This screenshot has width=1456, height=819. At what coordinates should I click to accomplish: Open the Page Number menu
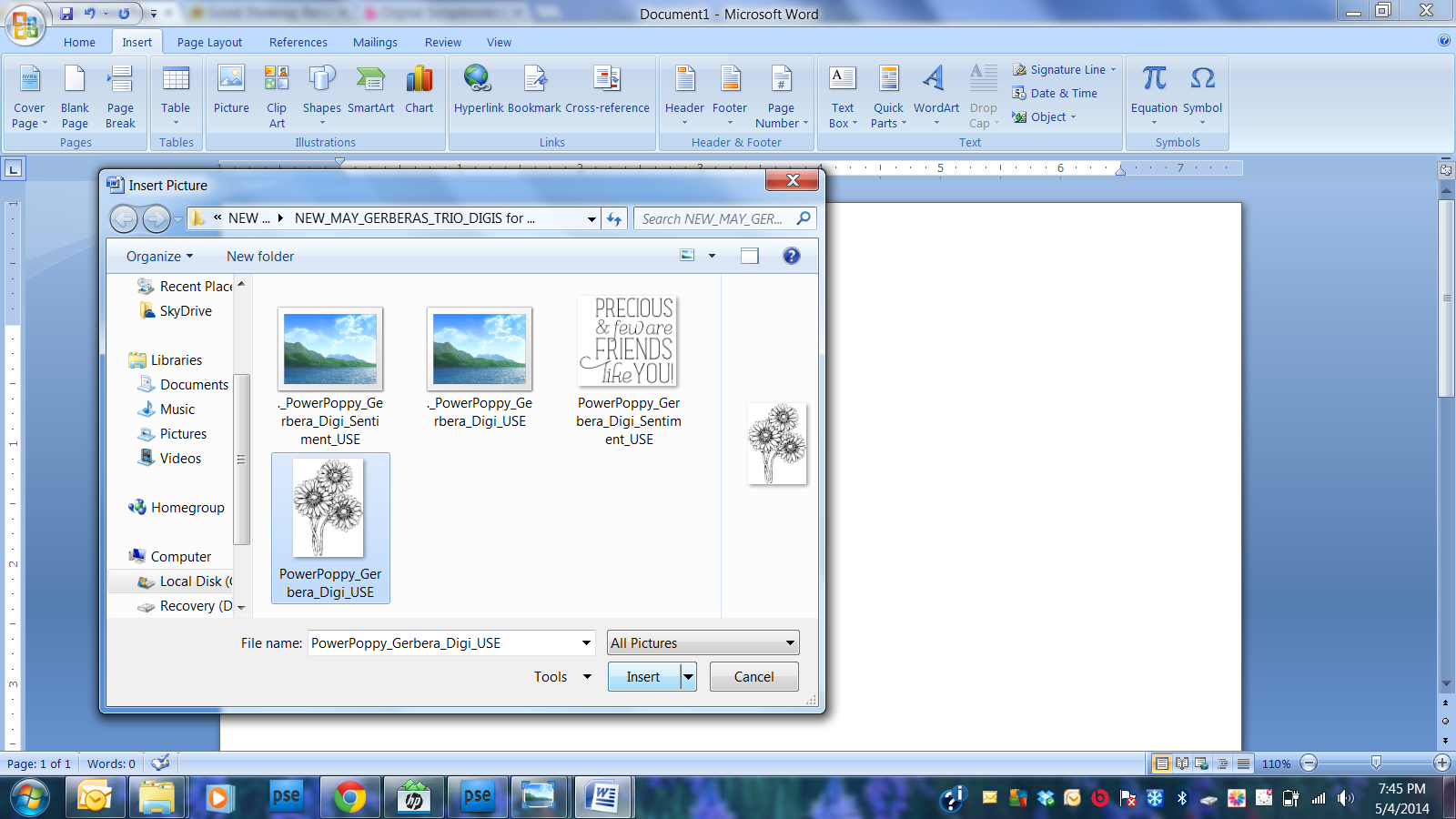[781, 96]
